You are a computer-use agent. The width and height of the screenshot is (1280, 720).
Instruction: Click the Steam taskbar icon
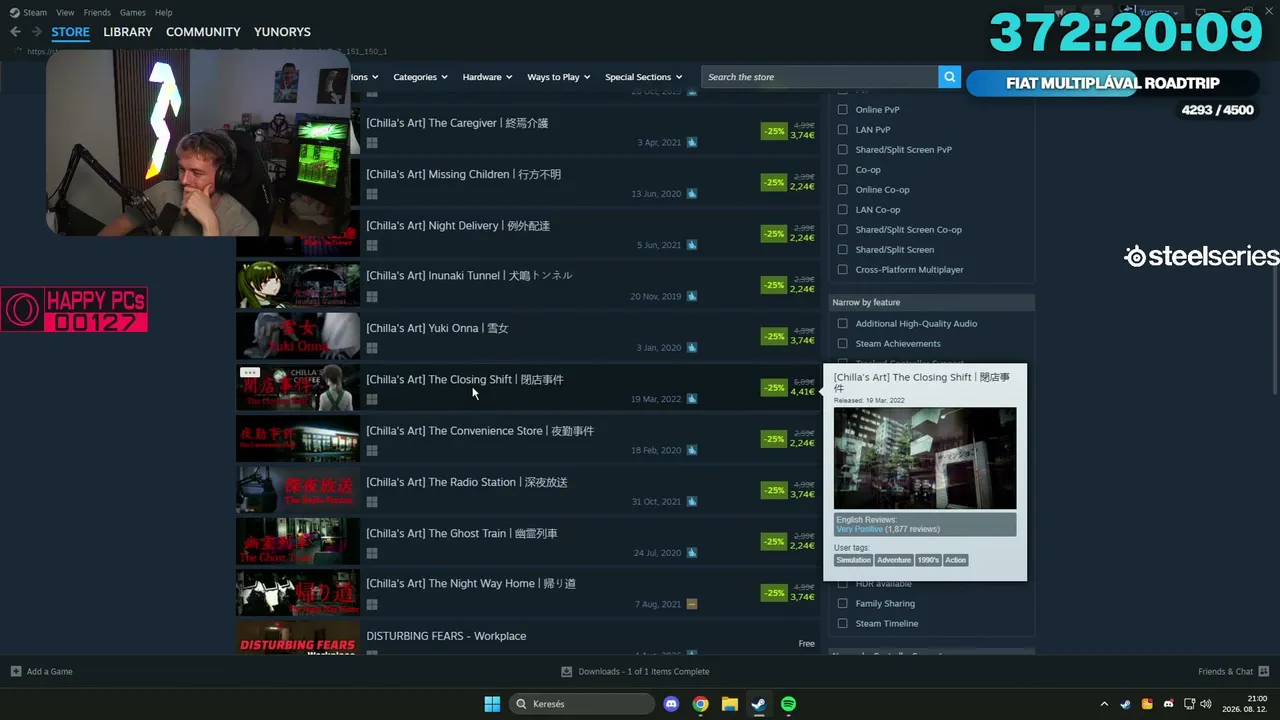[x=759, y=704]
